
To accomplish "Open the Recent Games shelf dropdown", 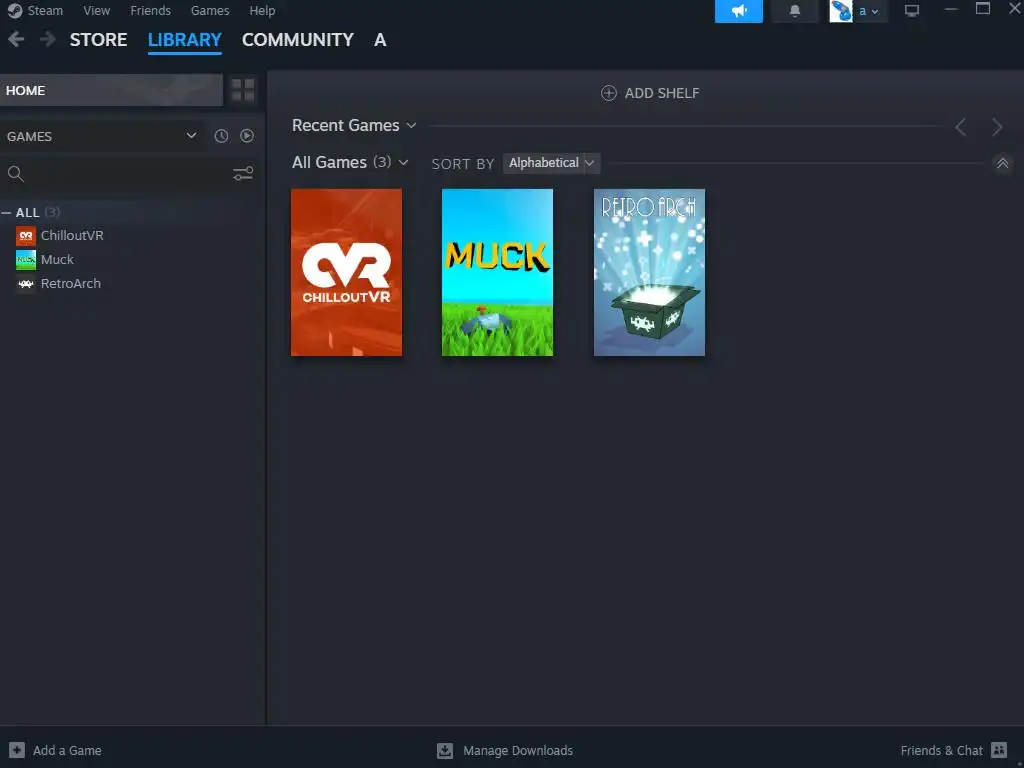I will [411, 125].
